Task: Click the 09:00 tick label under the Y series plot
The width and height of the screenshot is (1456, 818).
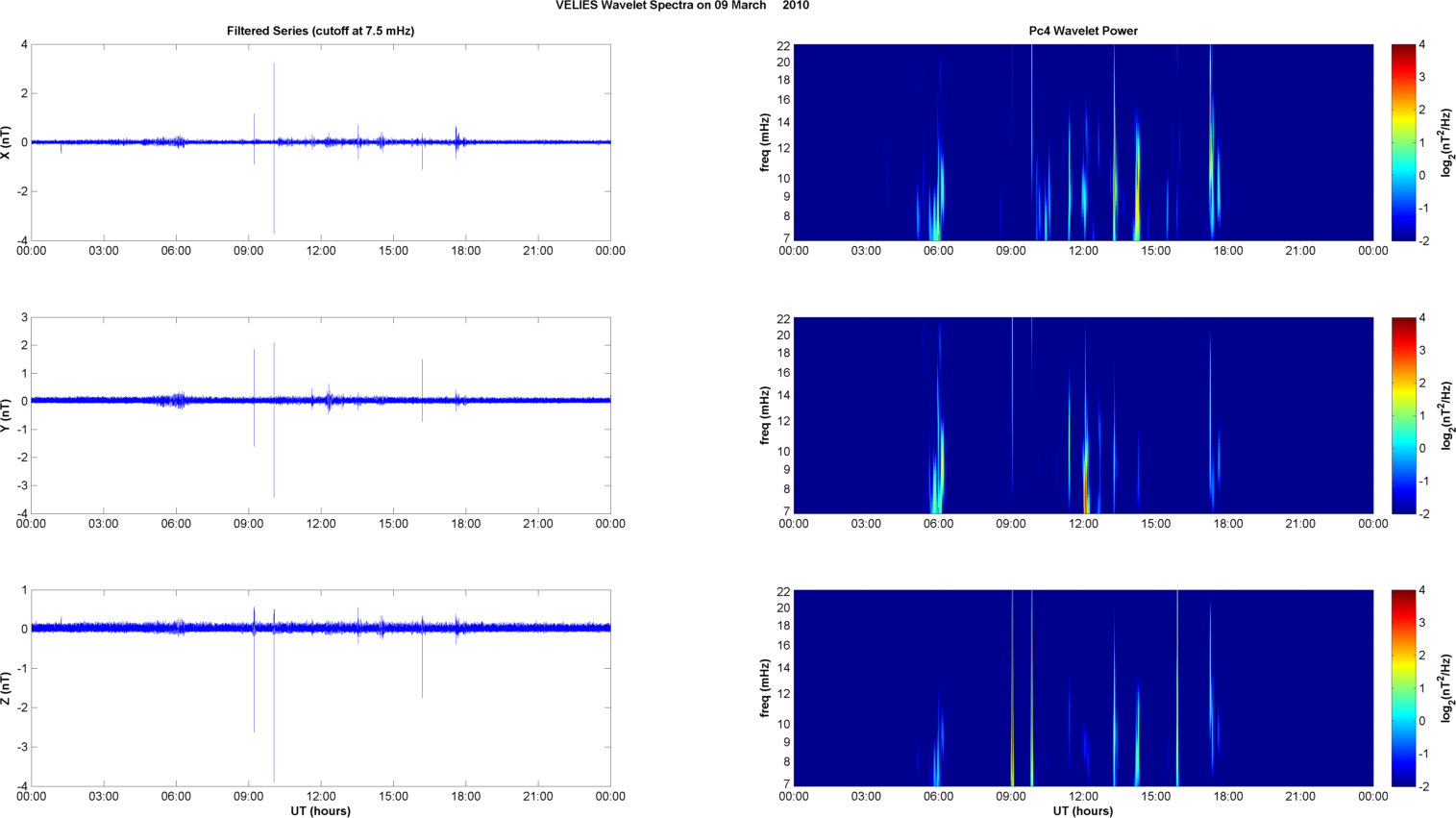Action: (249, 524)
